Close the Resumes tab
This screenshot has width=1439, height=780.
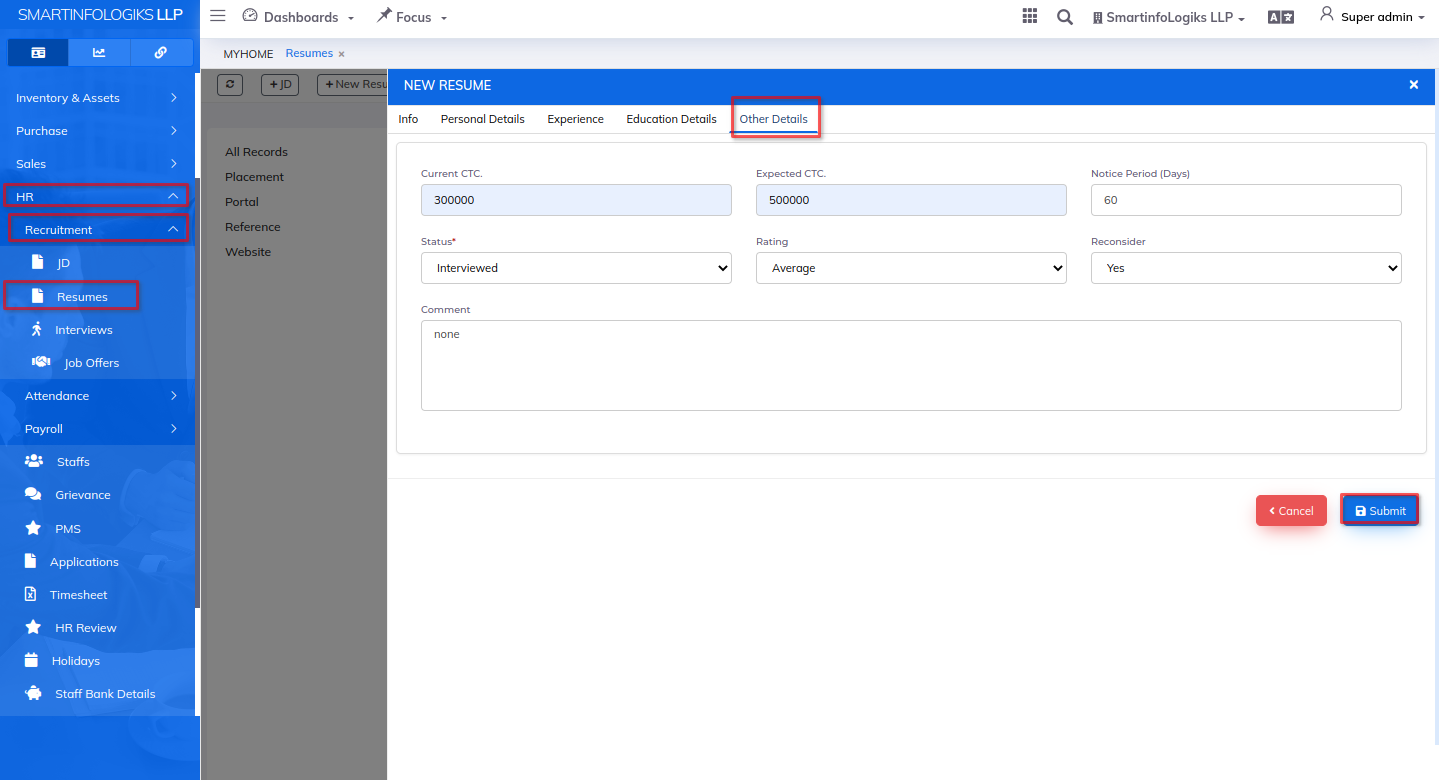[341, 54]
